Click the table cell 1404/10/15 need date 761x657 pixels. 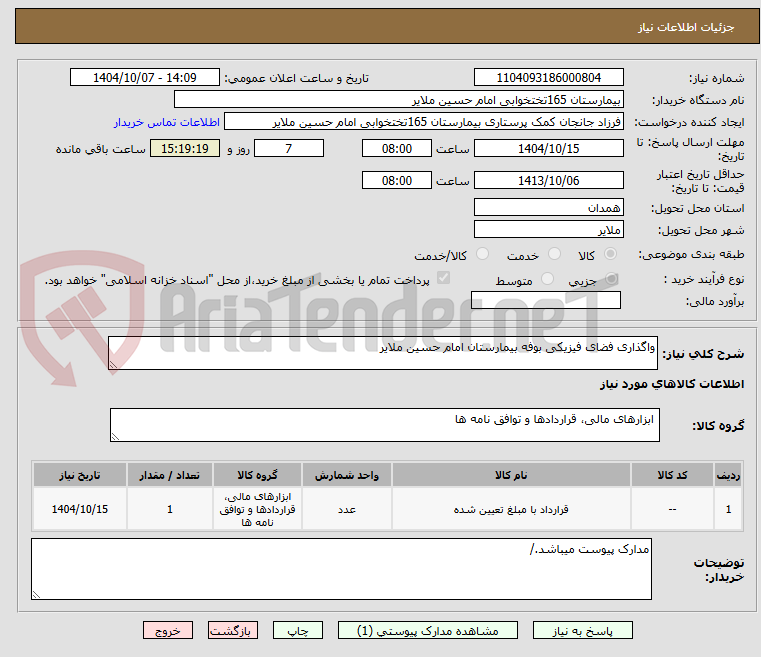coord(80,509)
